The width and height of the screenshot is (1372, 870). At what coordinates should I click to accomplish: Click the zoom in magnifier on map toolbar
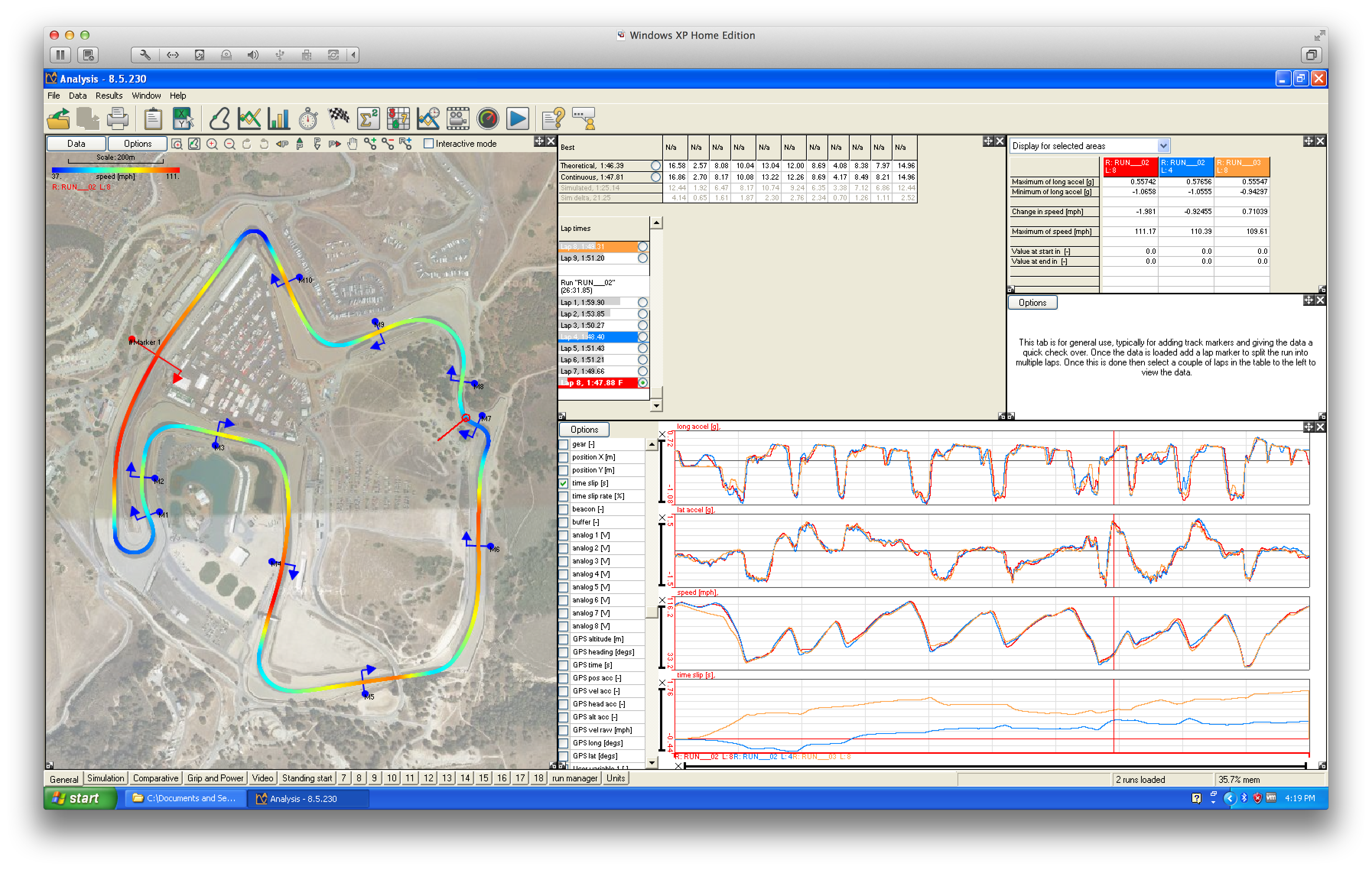point(212,144)
